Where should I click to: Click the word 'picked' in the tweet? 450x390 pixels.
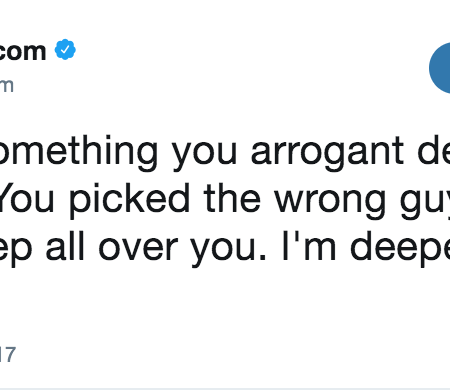129,200
